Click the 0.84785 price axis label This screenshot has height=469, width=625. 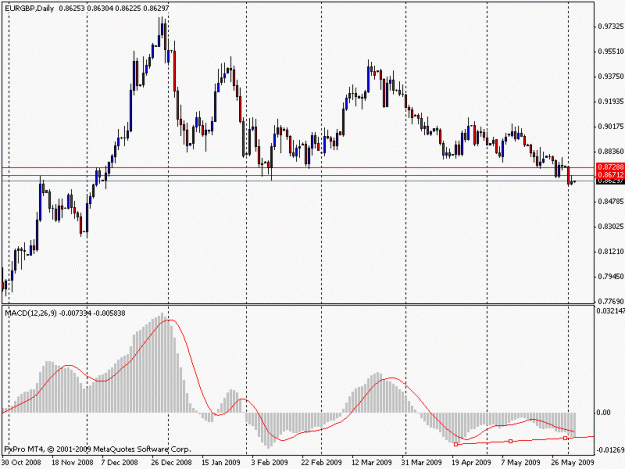(x=611, y=202)
